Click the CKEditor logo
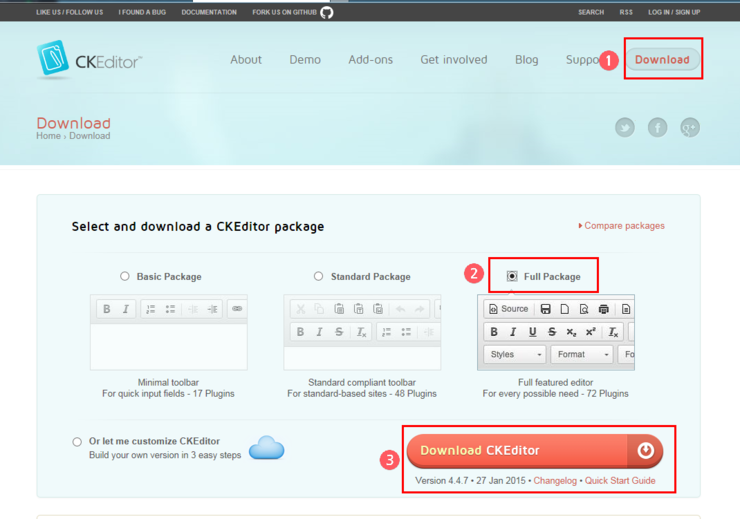The width and height of the screenshot is (740, 519). tap(89, 59)
